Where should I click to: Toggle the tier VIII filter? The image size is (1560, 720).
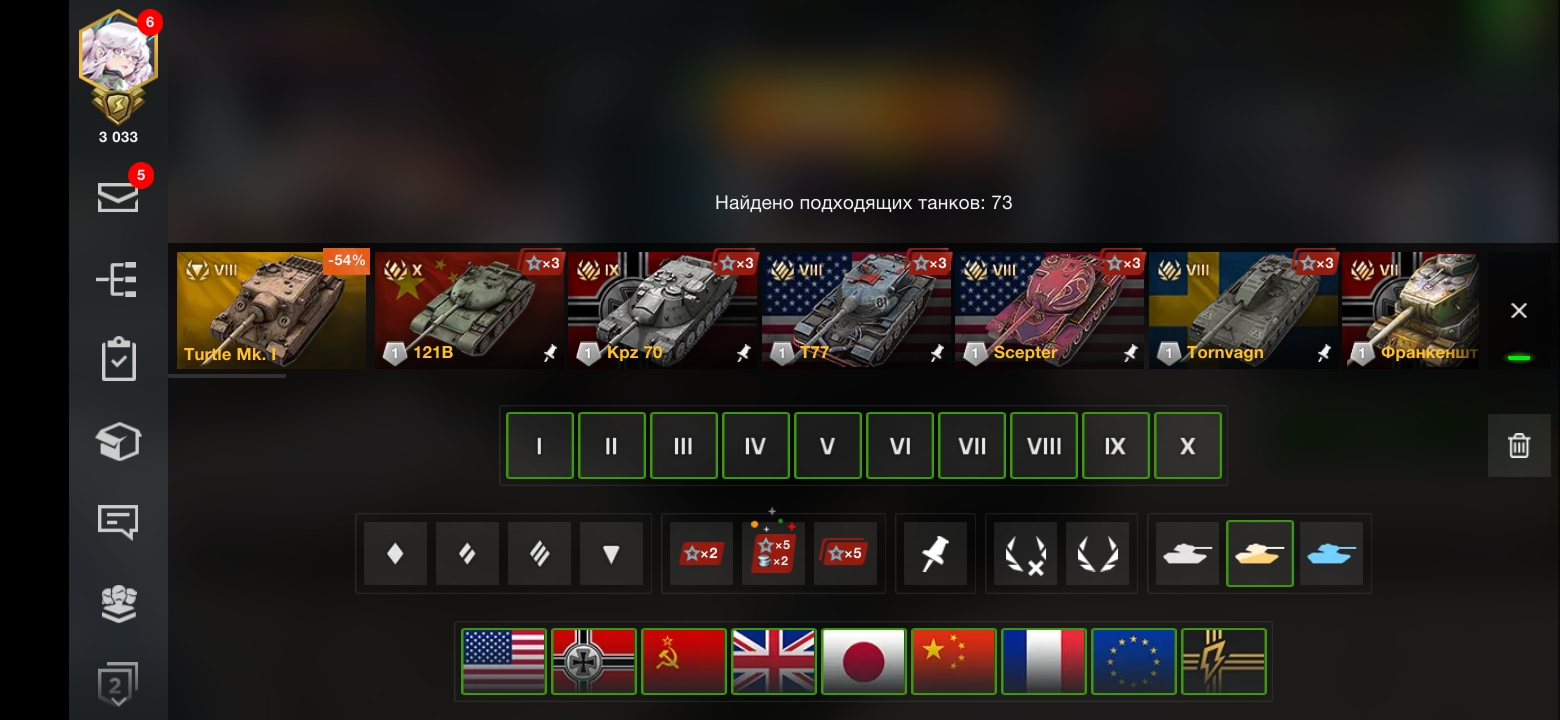tap(1044, 446)
